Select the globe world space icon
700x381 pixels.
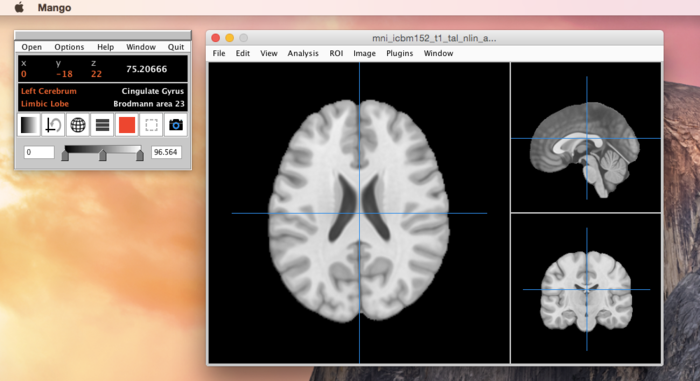78,125
